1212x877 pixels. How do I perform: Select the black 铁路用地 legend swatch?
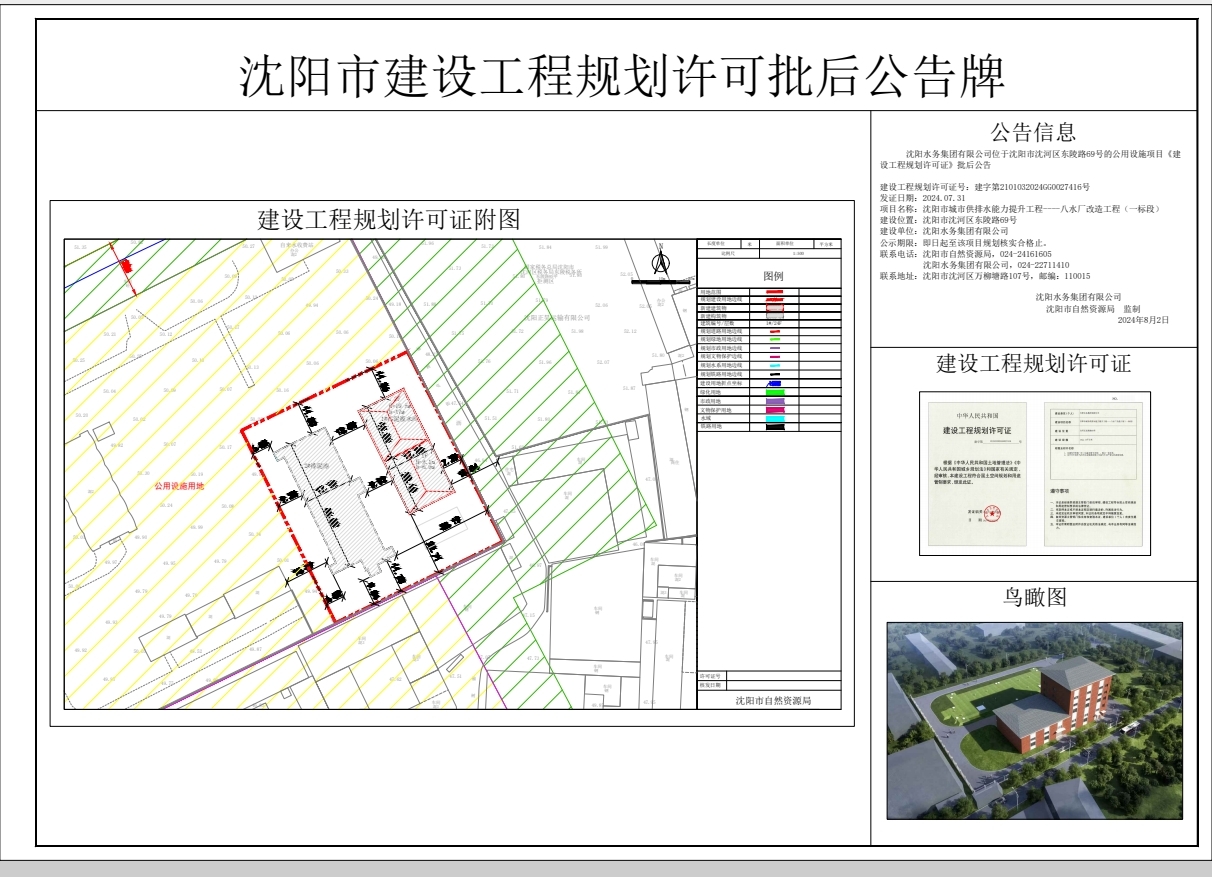pyautogui.click(x=775, y=427)
